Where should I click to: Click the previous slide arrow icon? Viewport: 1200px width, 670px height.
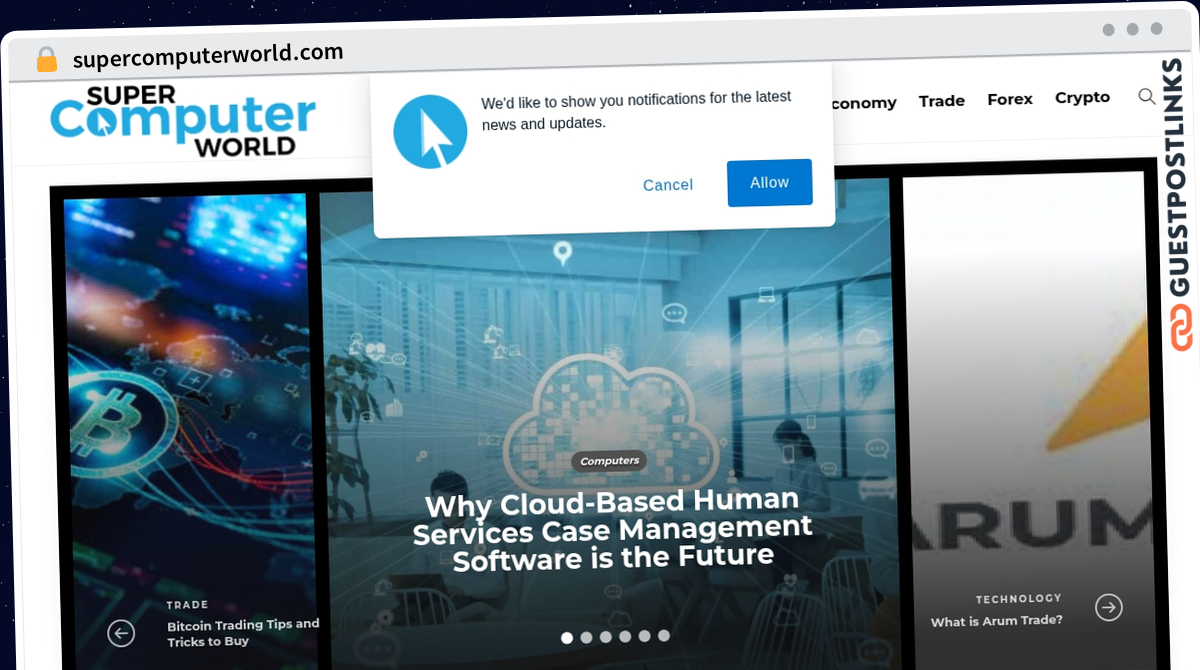pyautogui.click(x=121, y=632)
